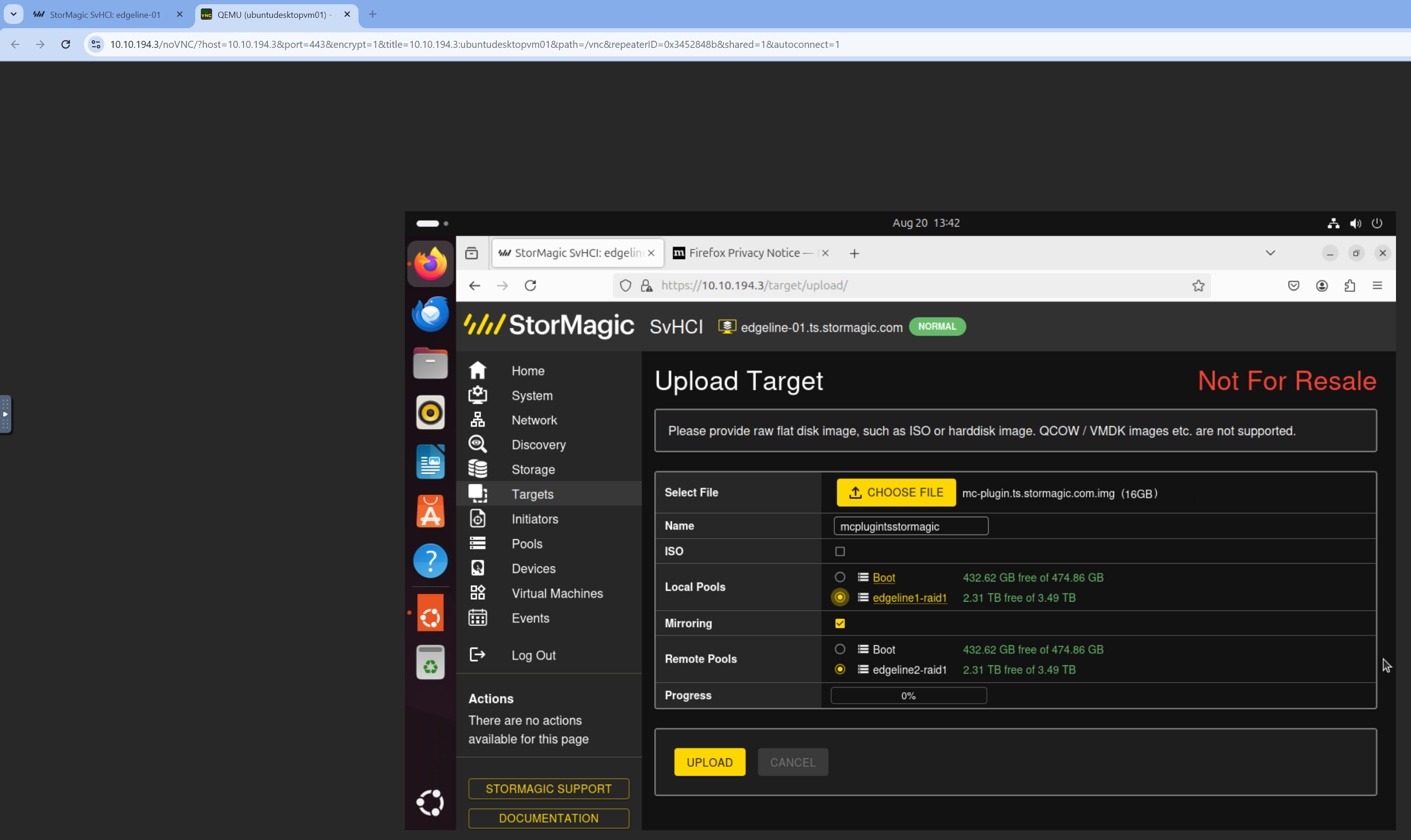Open Ubuntu App Center dock icon

click(430, 511)
